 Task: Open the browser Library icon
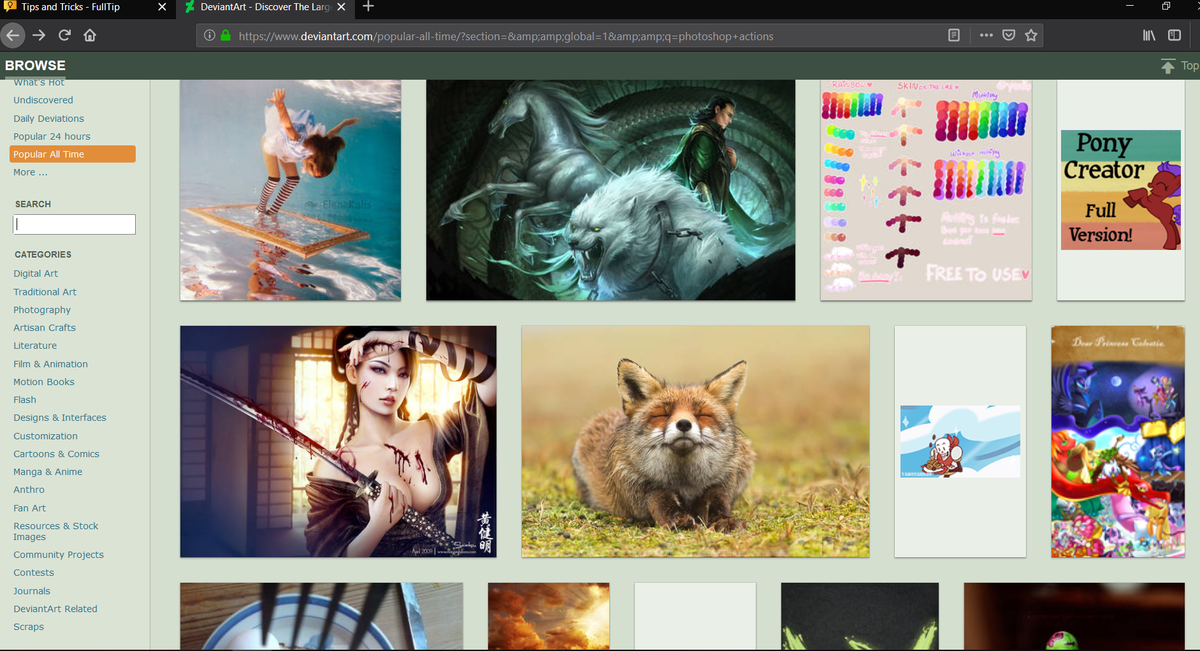point(1149,36)
